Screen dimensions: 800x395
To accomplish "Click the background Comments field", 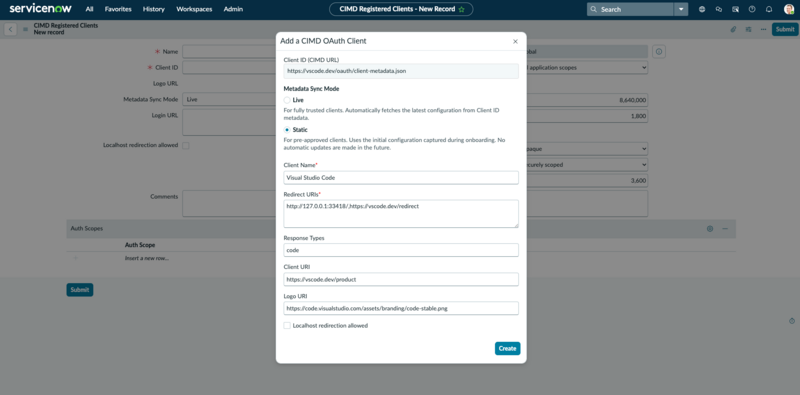I will click(x=230, y=204).
